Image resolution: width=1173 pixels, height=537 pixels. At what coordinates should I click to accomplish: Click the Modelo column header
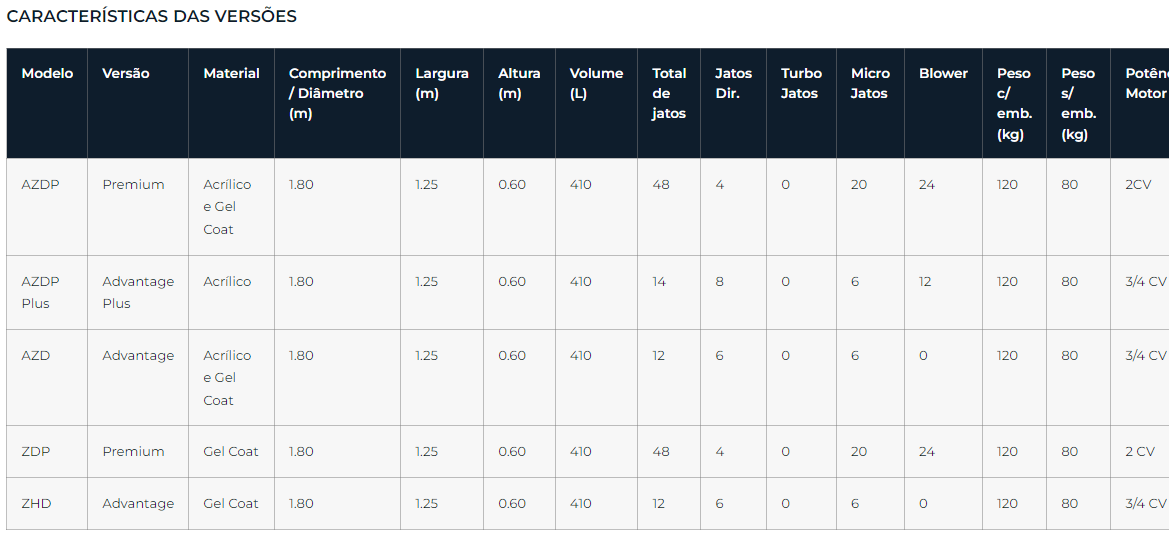[47, 73]
